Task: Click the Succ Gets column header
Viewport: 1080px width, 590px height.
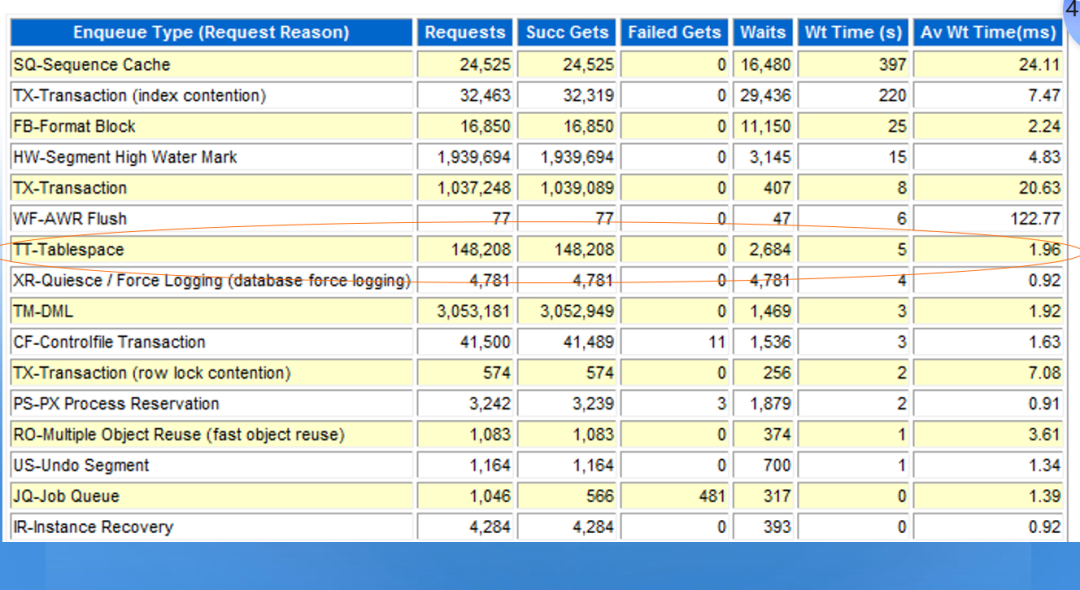Action: (567, 32)
